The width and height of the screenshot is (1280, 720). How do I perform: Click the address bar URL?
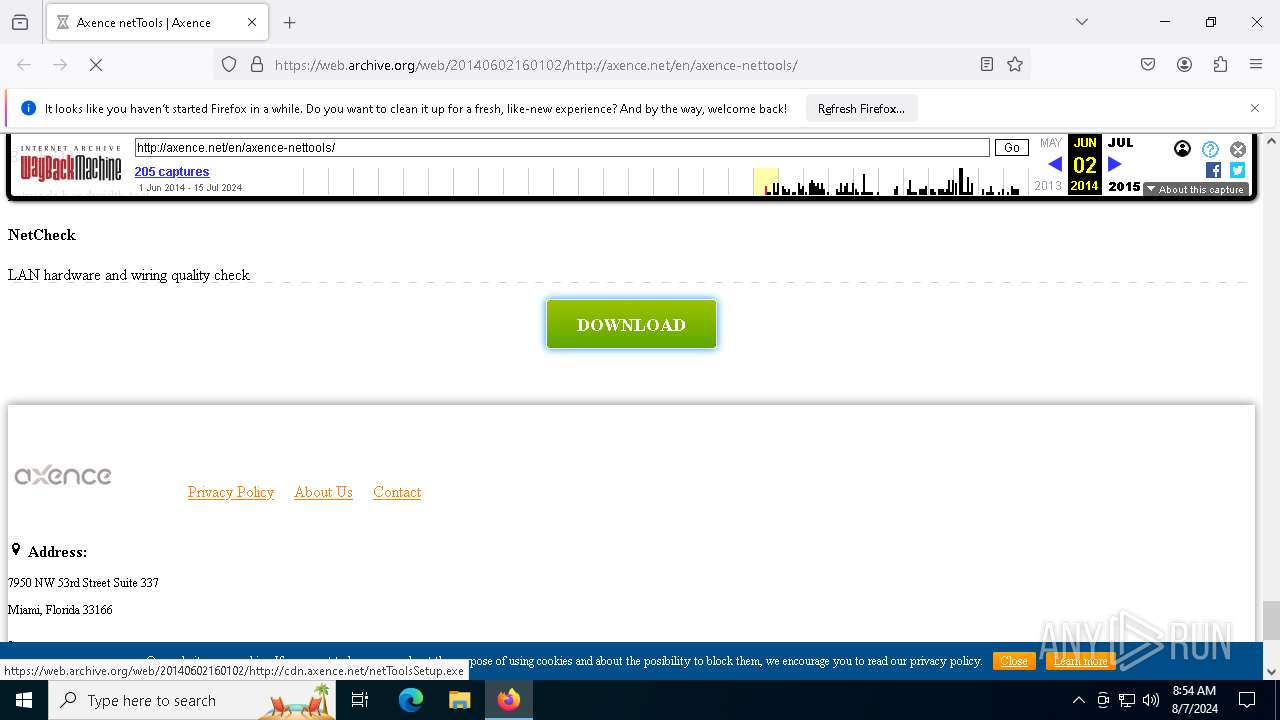pyautogui.click(x=536, y=65)
